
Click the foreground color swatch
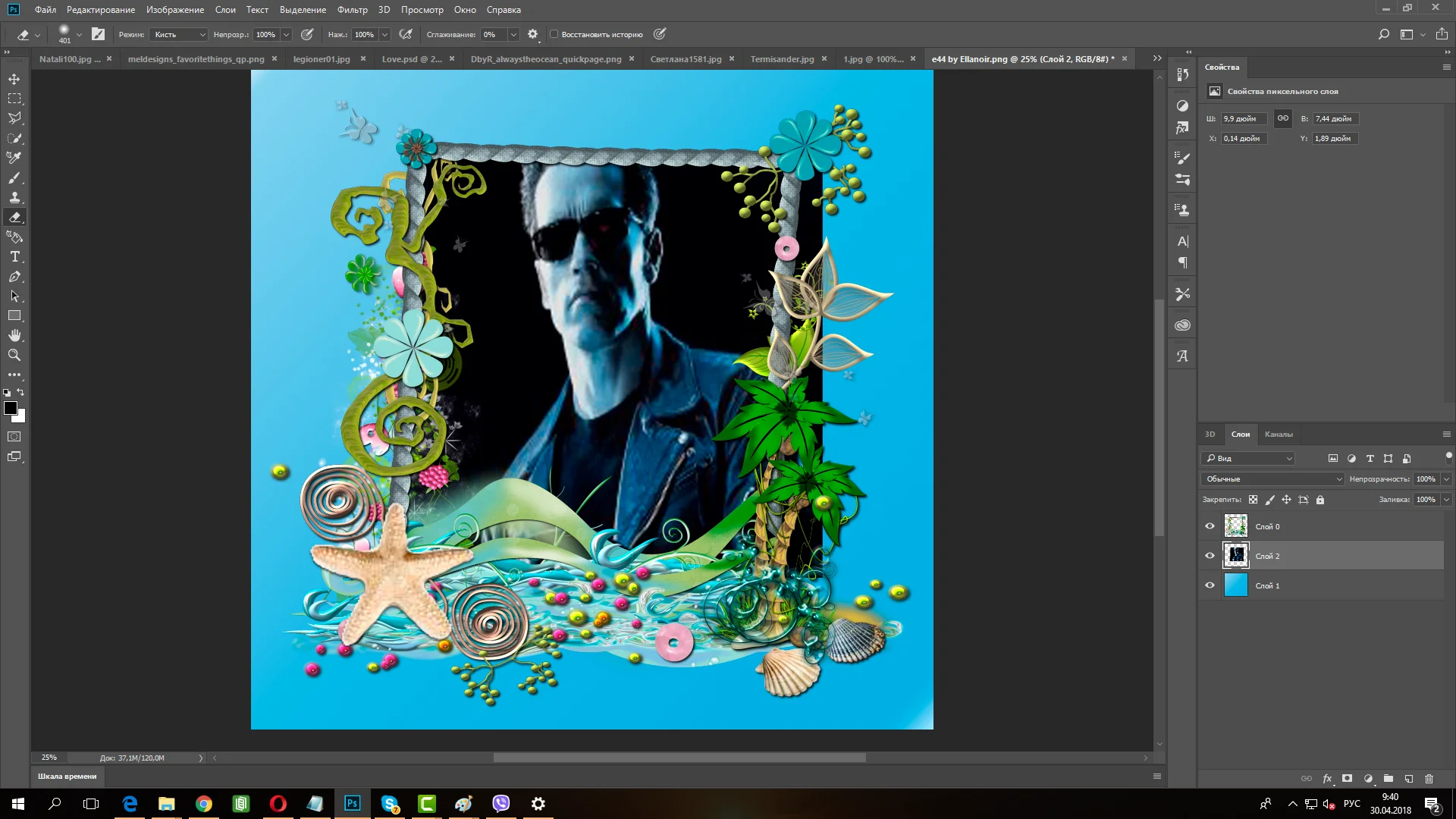pos(10,408)
